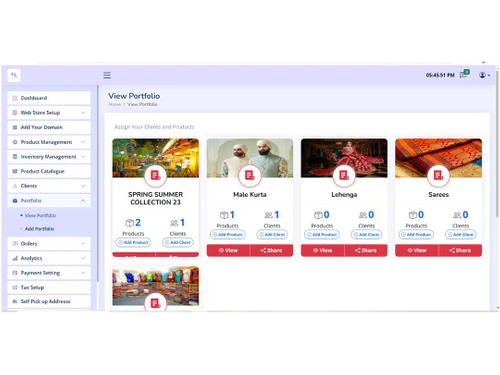Open the Product Catalogue menu item
The height and width of the screenshot is (375, 500).
point(49,171)
